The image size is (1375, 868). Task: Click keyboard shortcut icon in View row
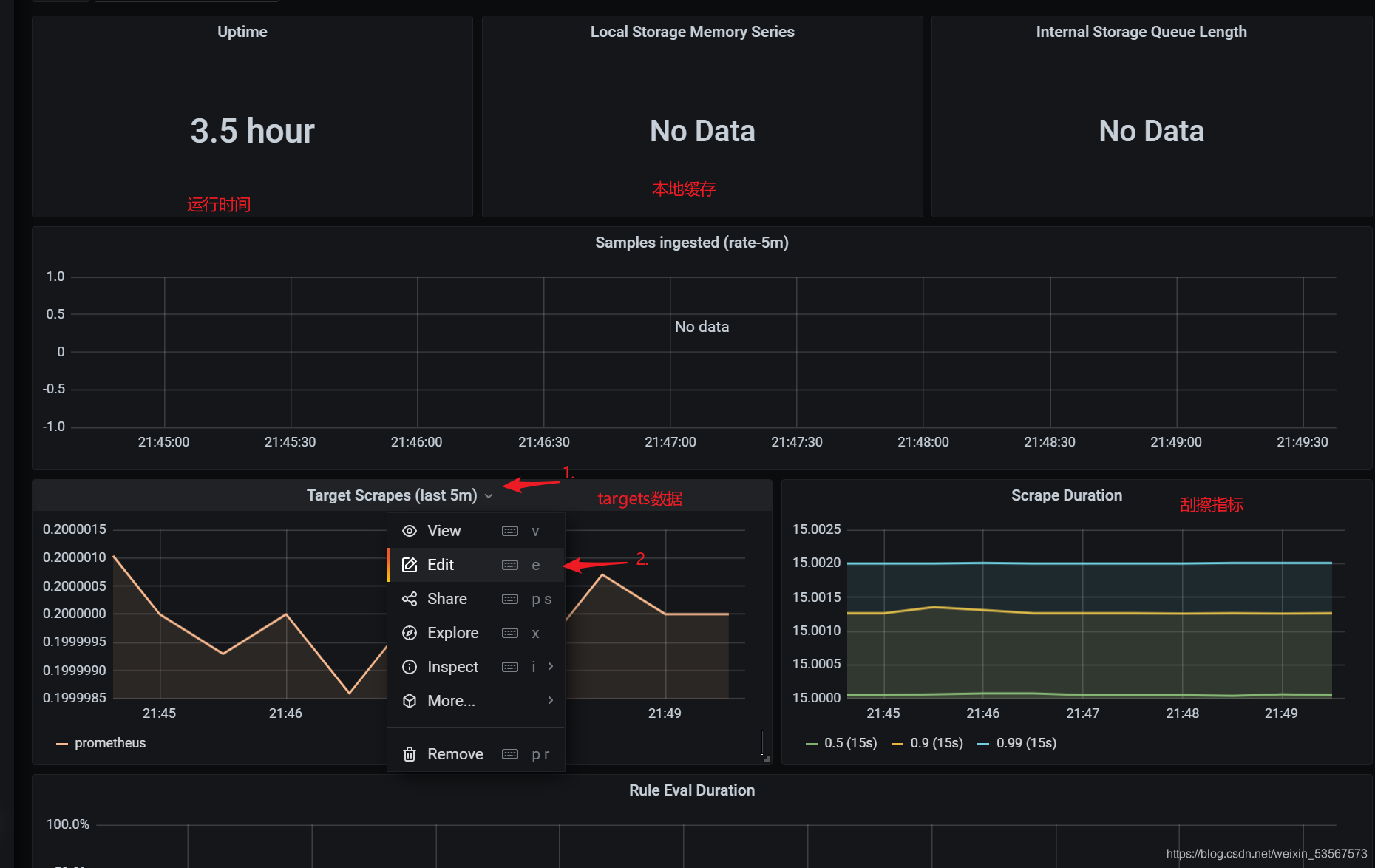point(510,531)
